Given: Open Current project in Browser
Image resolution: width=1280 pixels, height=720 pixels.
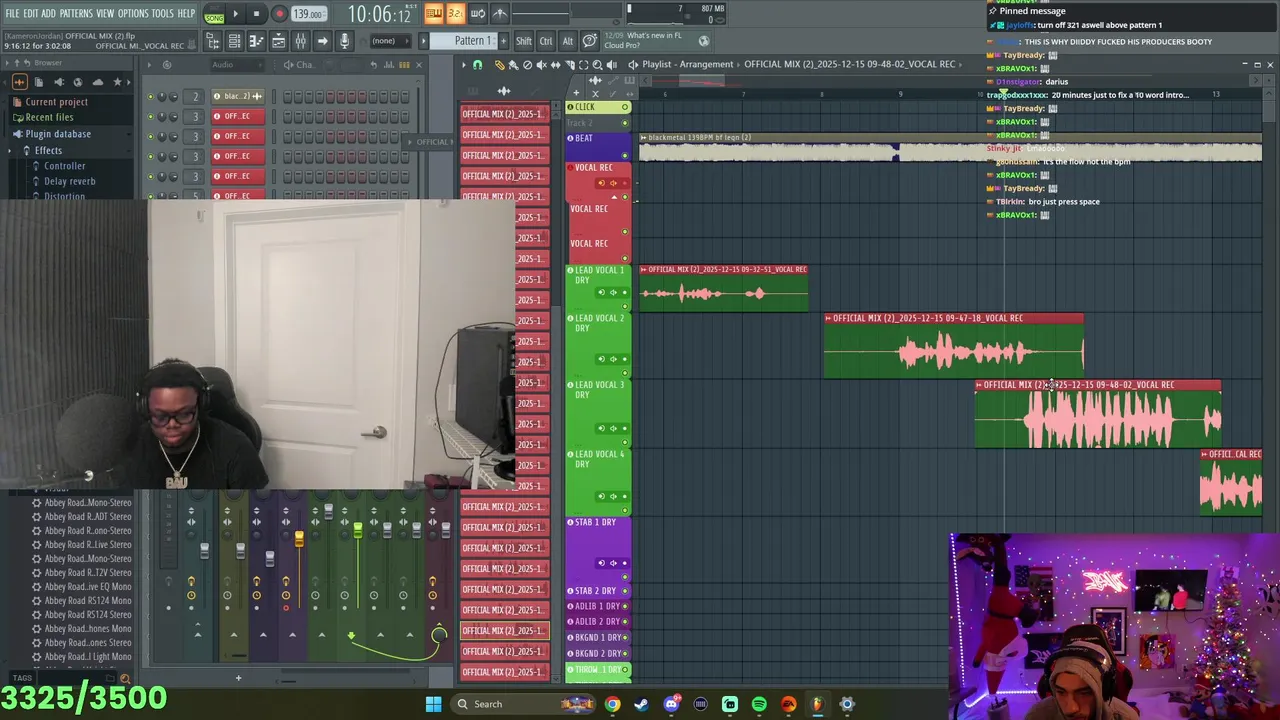Looking at the screenshot, I should [56, 102].
